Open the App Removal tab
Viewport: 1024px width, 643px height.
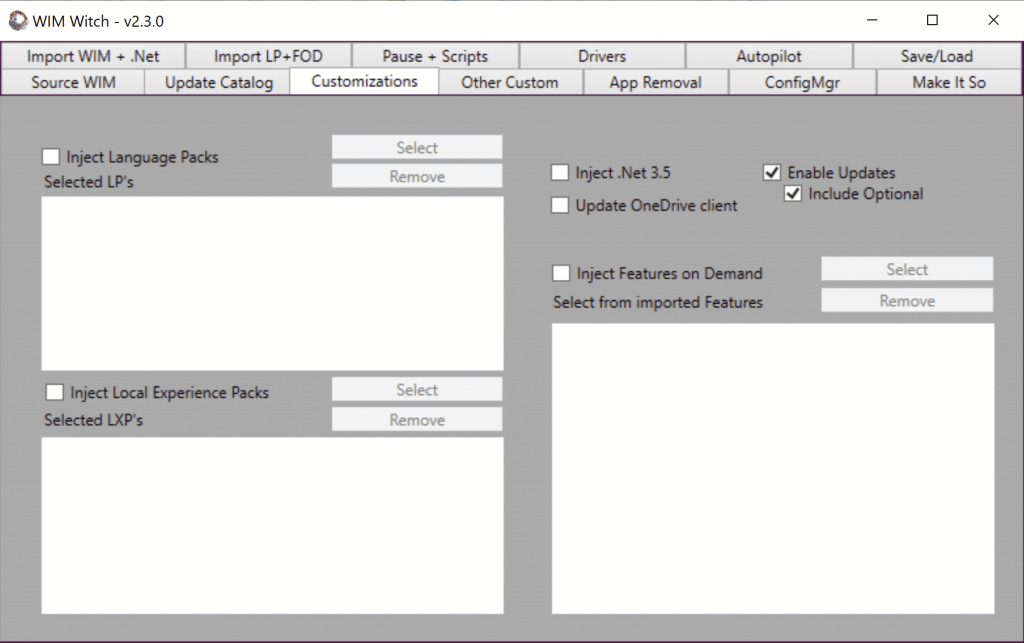click(656, 82)
